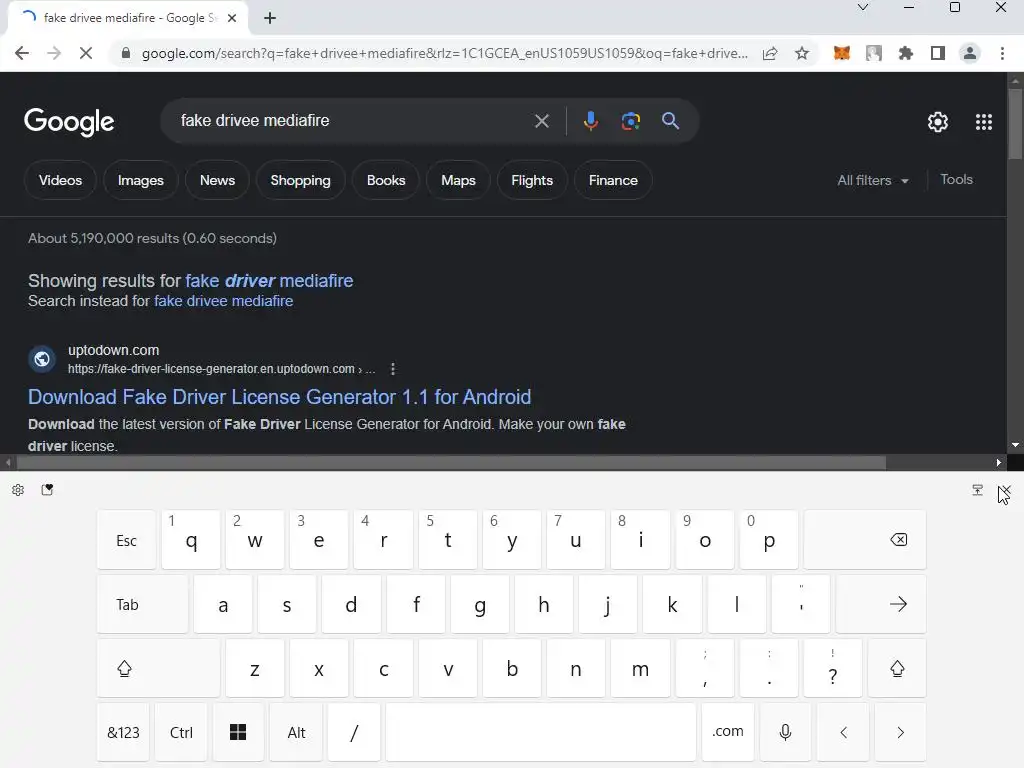The image size is (1024, 768).
Task: Filter results by News
Action: pyautogui.click(x=217, y=180)
